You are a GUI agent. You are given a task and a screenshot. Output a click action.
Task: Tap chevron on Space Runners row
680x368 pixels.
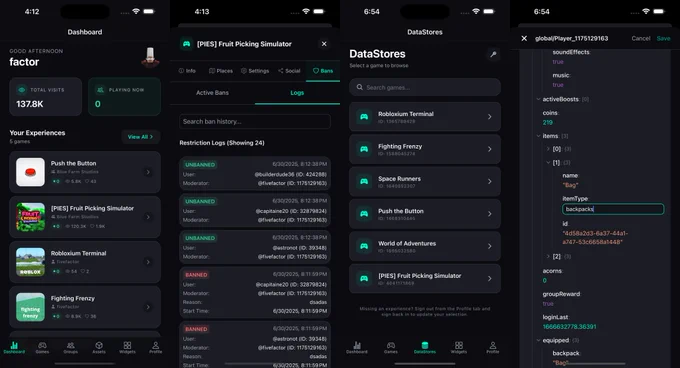click(490, 182)
